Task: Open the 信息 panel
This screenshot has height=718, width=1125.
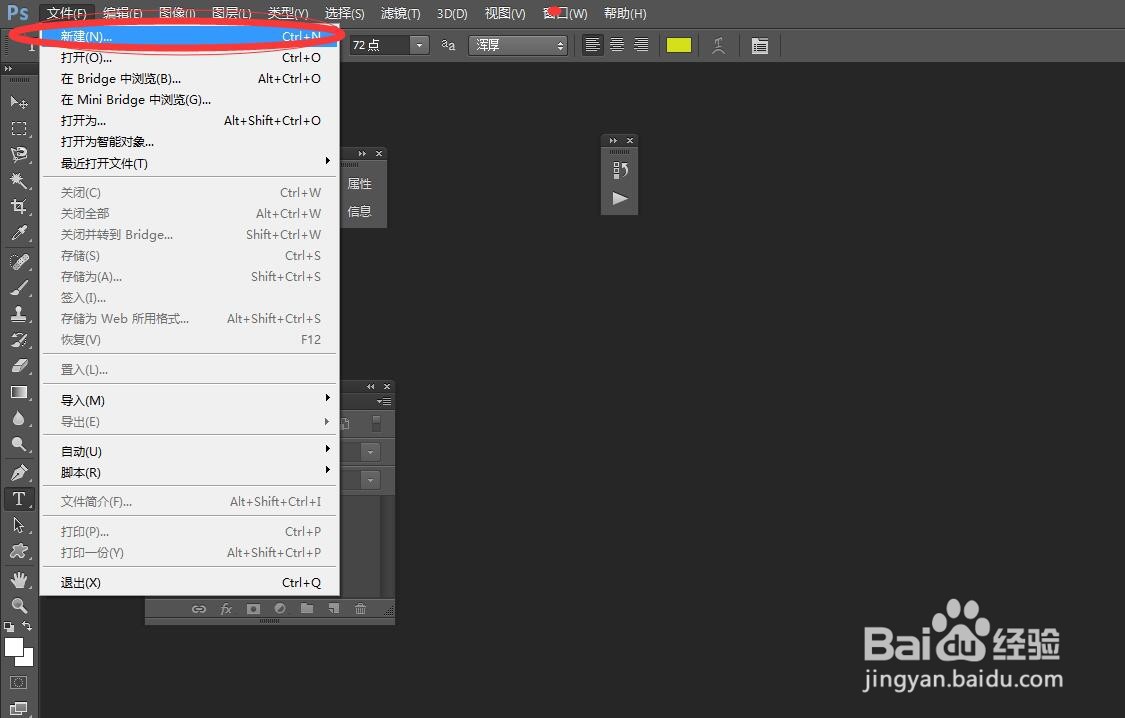Action: tap(359, 211)
